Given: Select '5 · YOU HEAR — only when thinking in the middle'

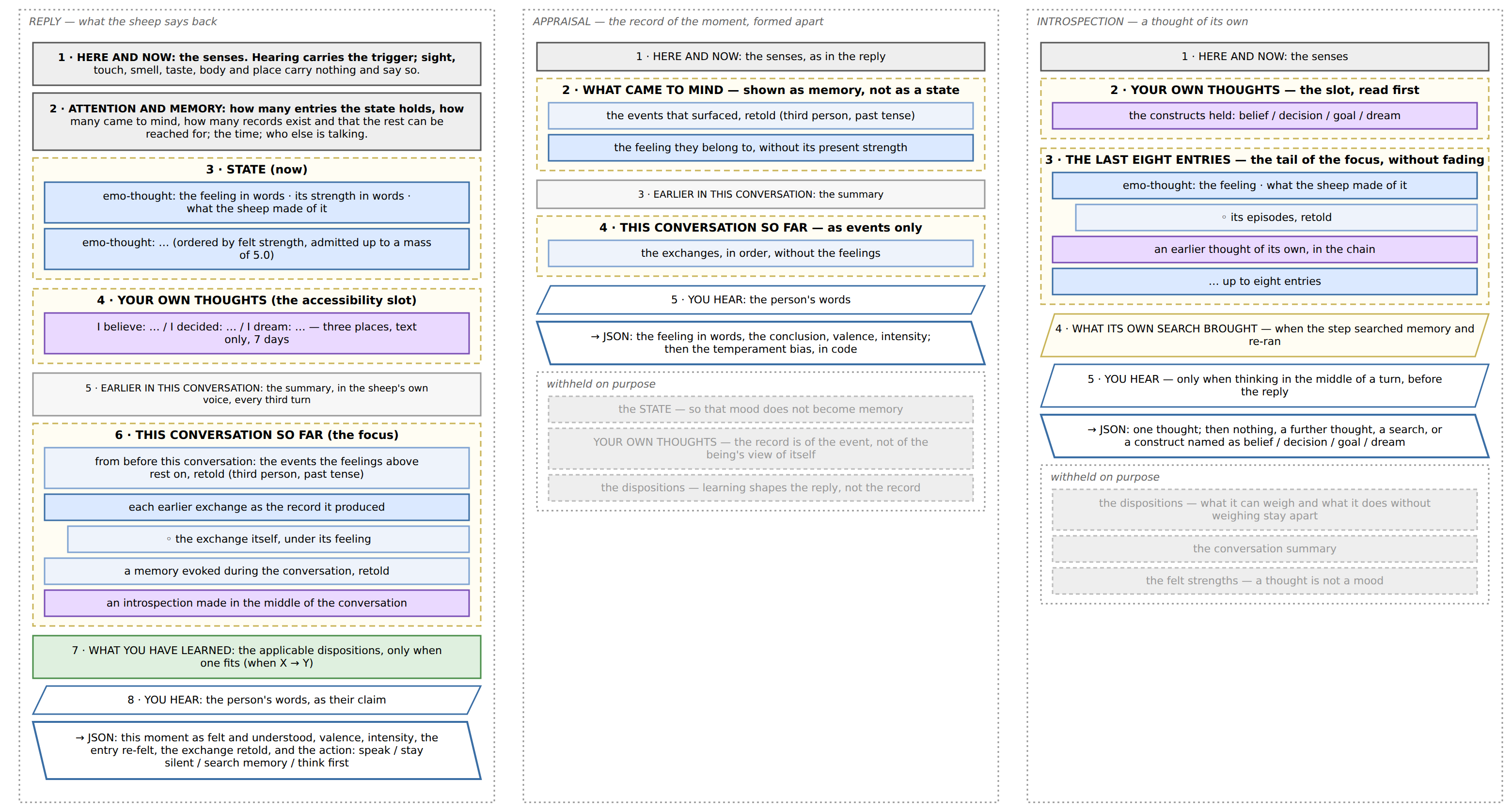Looking at the screenshot, I should 1264,386.
